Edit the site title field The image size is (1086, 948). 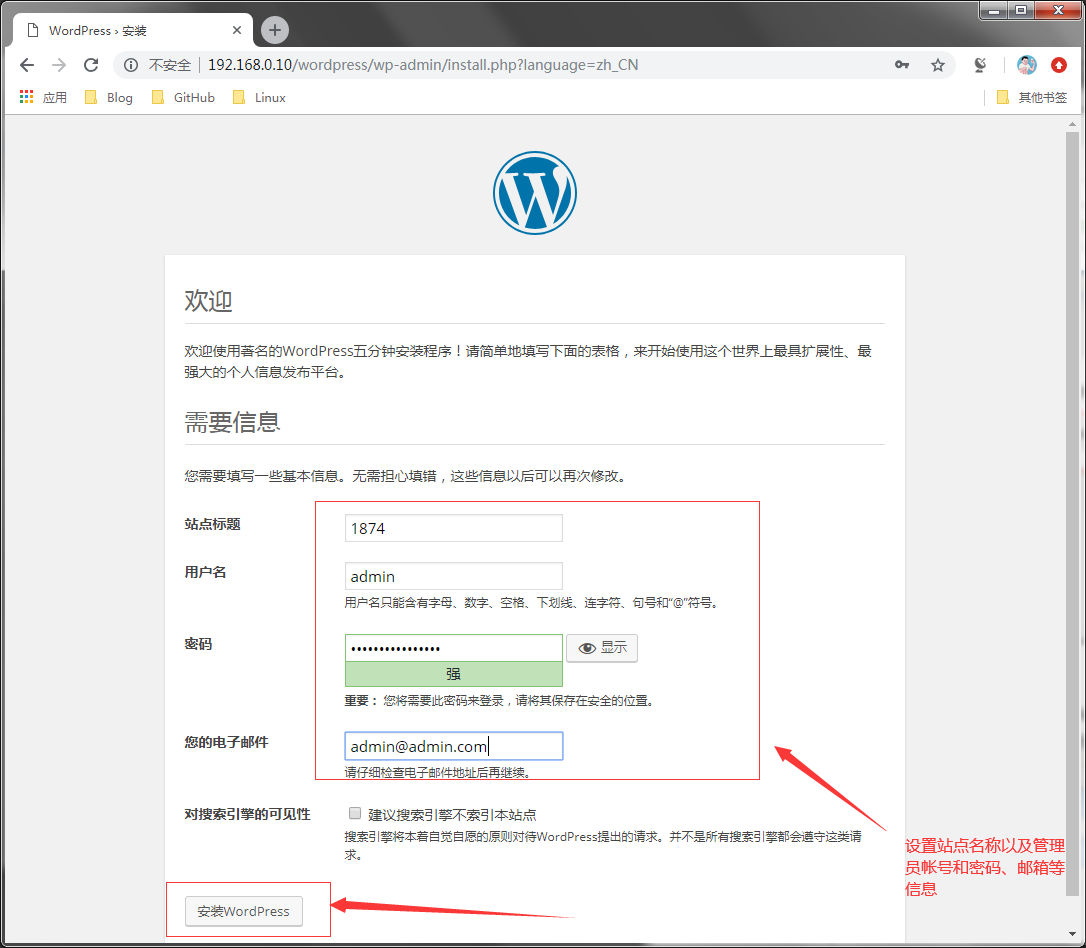pos(454,528)
